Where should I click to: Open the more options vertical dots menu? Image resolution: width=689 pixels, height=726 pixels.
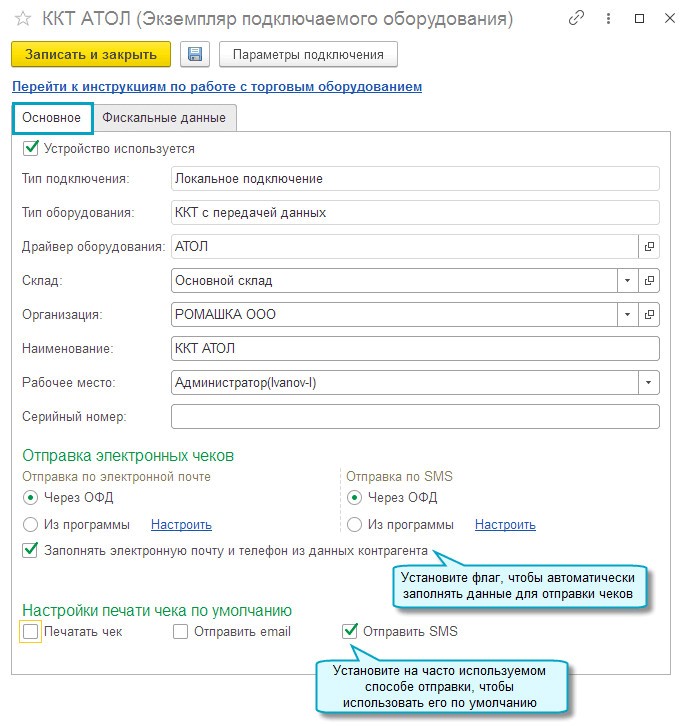pyautogui.click(x=607, y=18)
